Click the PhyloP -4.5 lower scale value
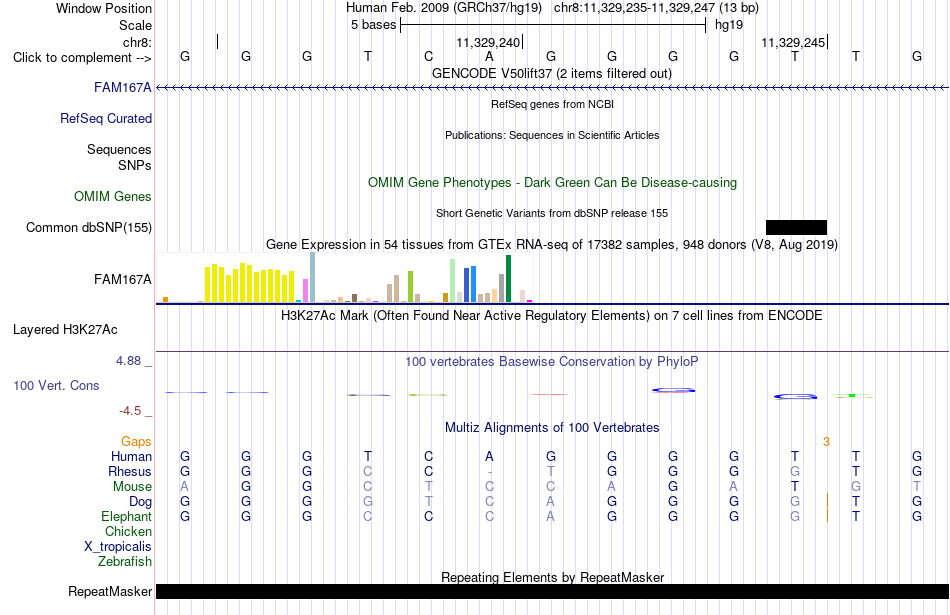Viewport: 950px width, 615px height. pyautogui.click(x=130, y=411)
